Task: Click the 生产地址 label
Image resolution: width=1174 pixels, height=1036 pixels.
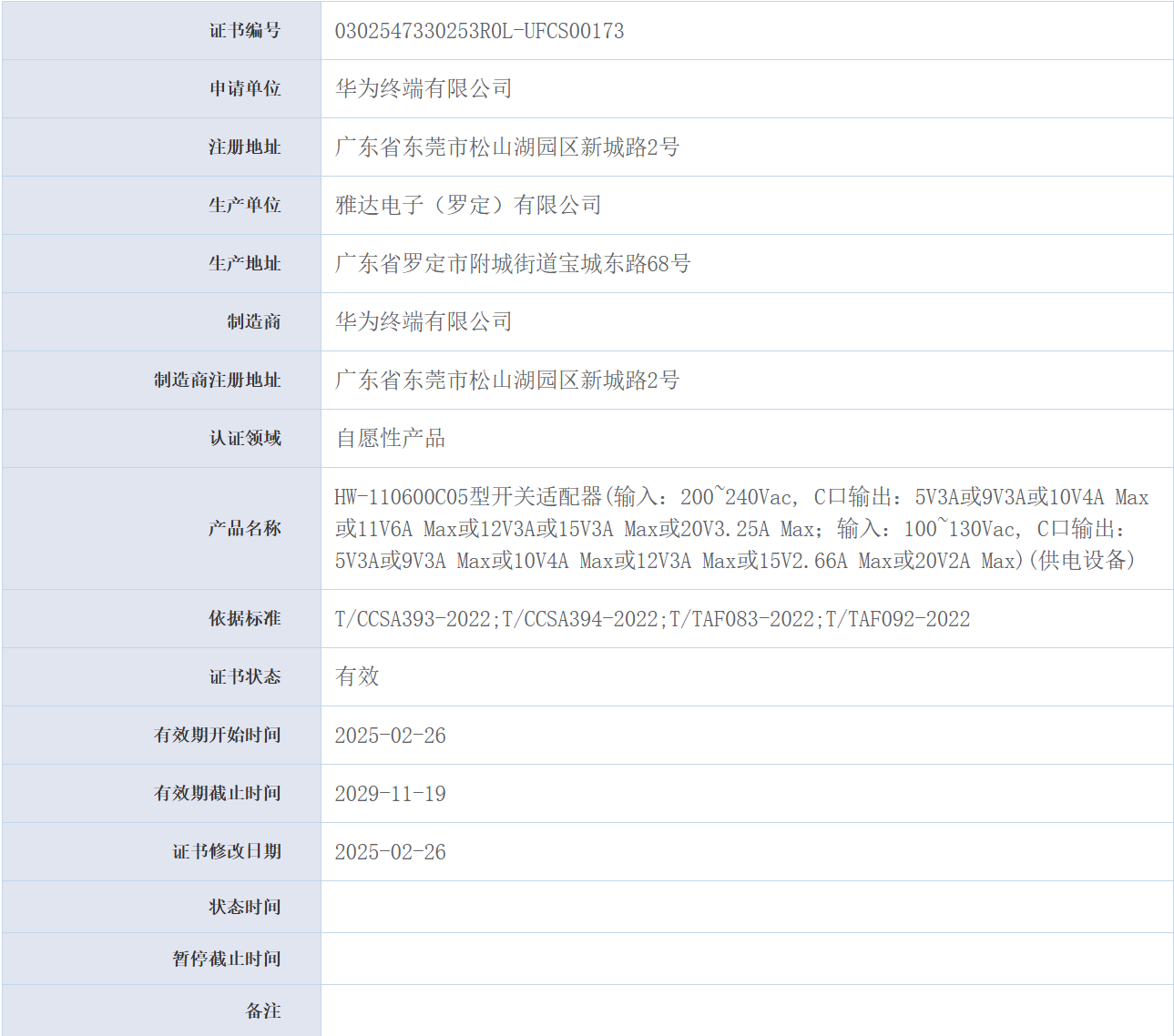Action: (x=245, y=264)
